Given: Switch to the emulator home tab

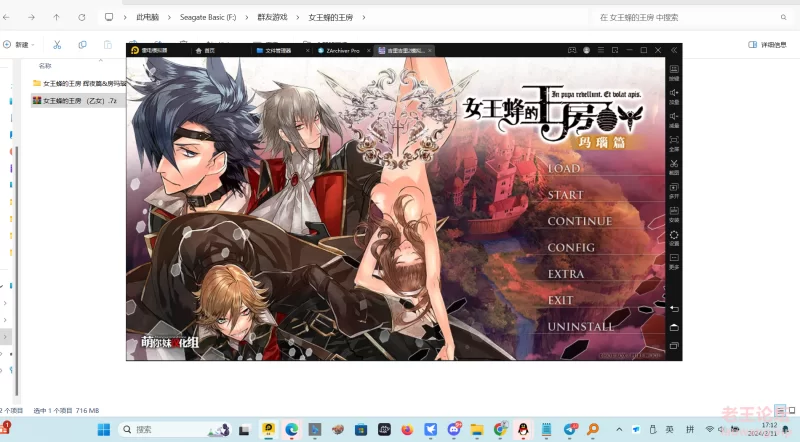Looking at the screenshot, I should pos(205,51).
